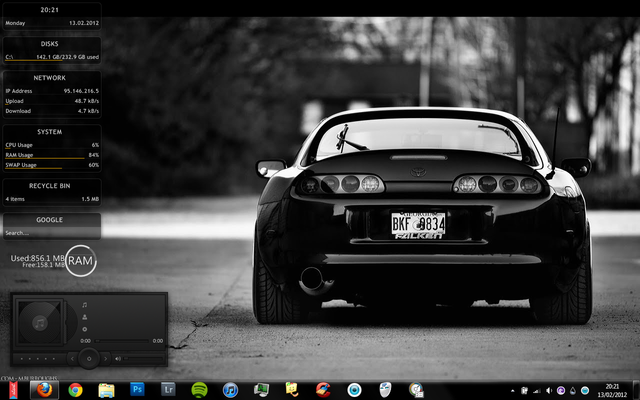The height and width of the screenshot is (400, 640).
Task: Open Windows Explorer folder icon
Action: (106, 390)
